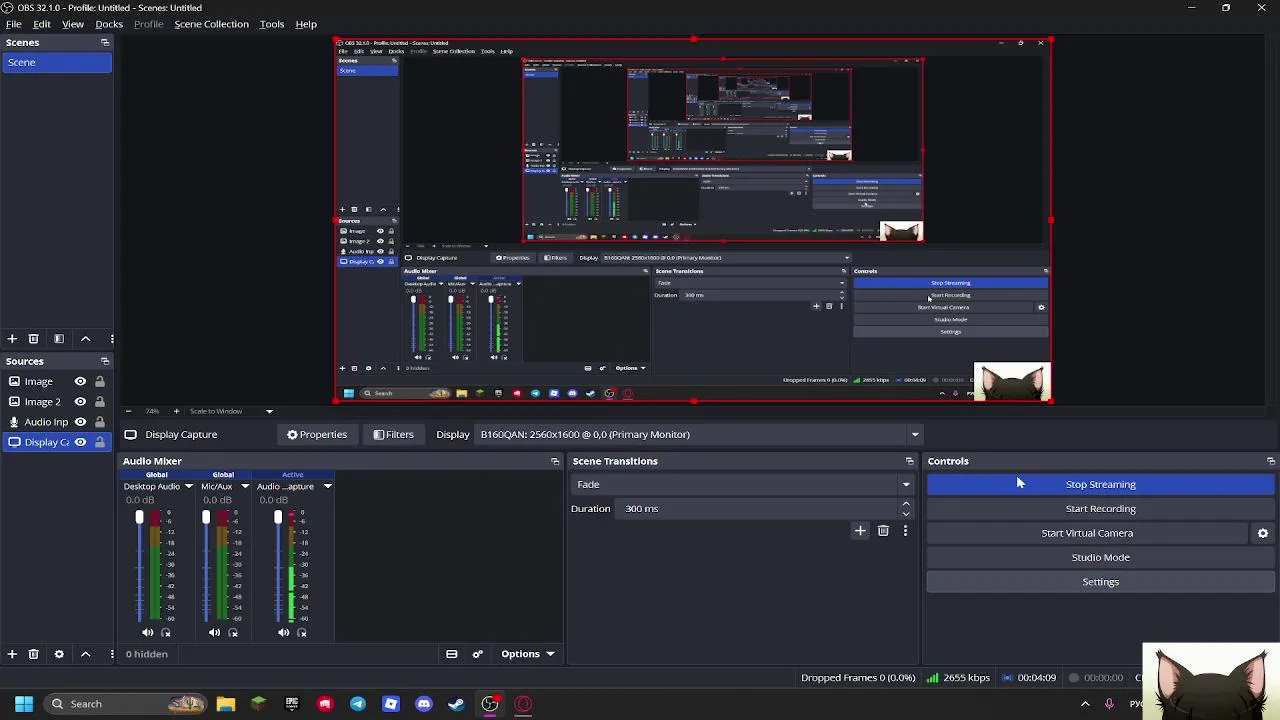Lock the Image 2 source
Image resolution: width=1280 pixels, height=720 pixels.
100,401
